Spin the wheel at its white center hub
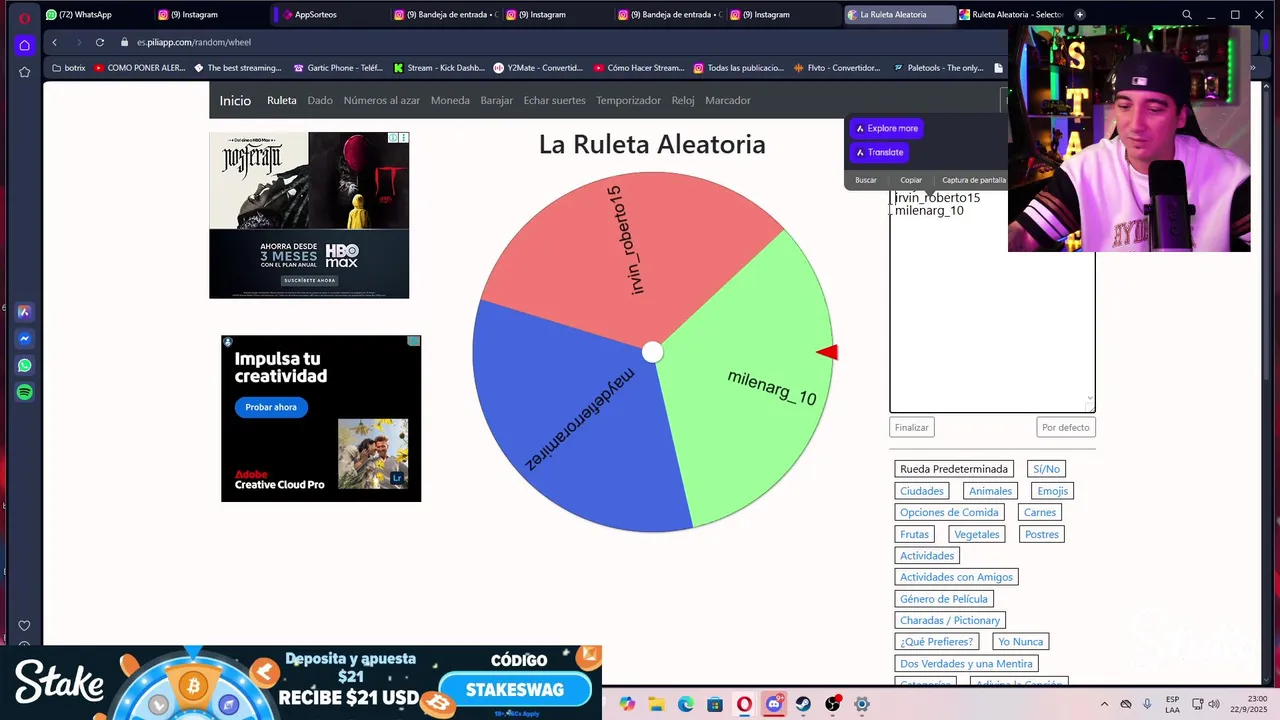 pyautogui.click(x=652, y=352)
